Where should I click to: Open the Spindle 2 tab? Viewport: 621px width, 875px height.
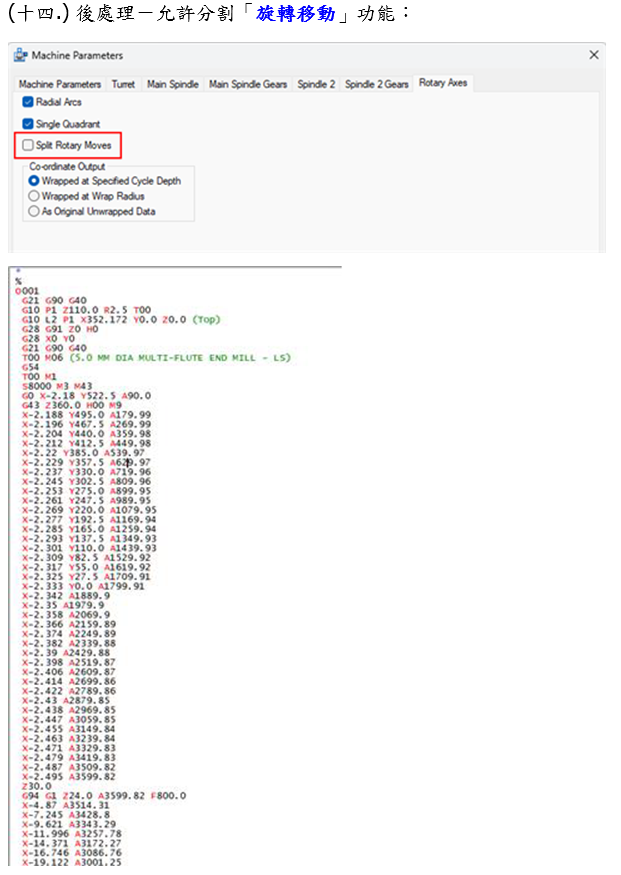tap(316, 84)
